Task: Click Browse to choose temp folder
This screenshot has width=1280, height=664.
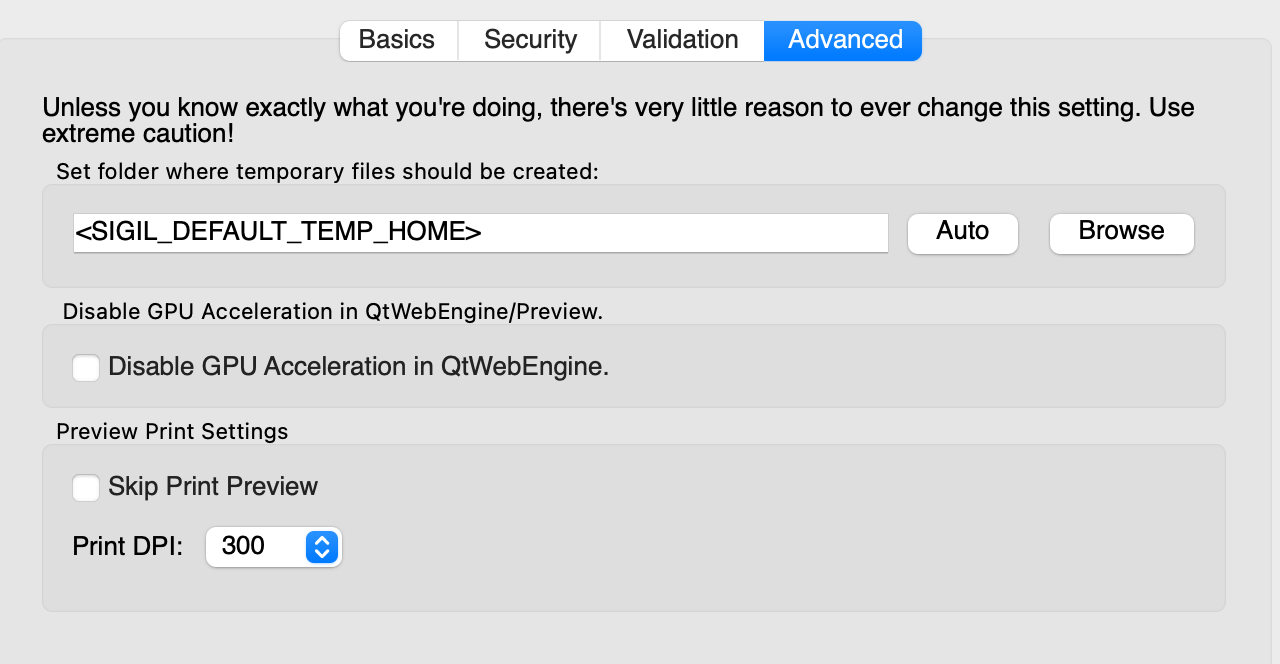Action: [x=1121, y=232]
